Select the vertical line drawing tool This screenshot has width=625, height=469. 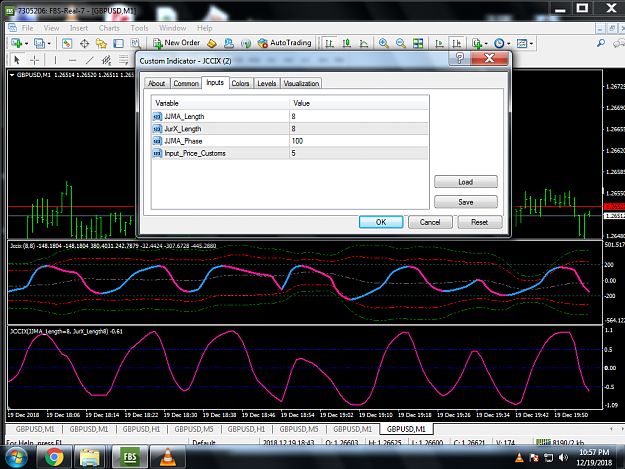(x=55, y=60)
